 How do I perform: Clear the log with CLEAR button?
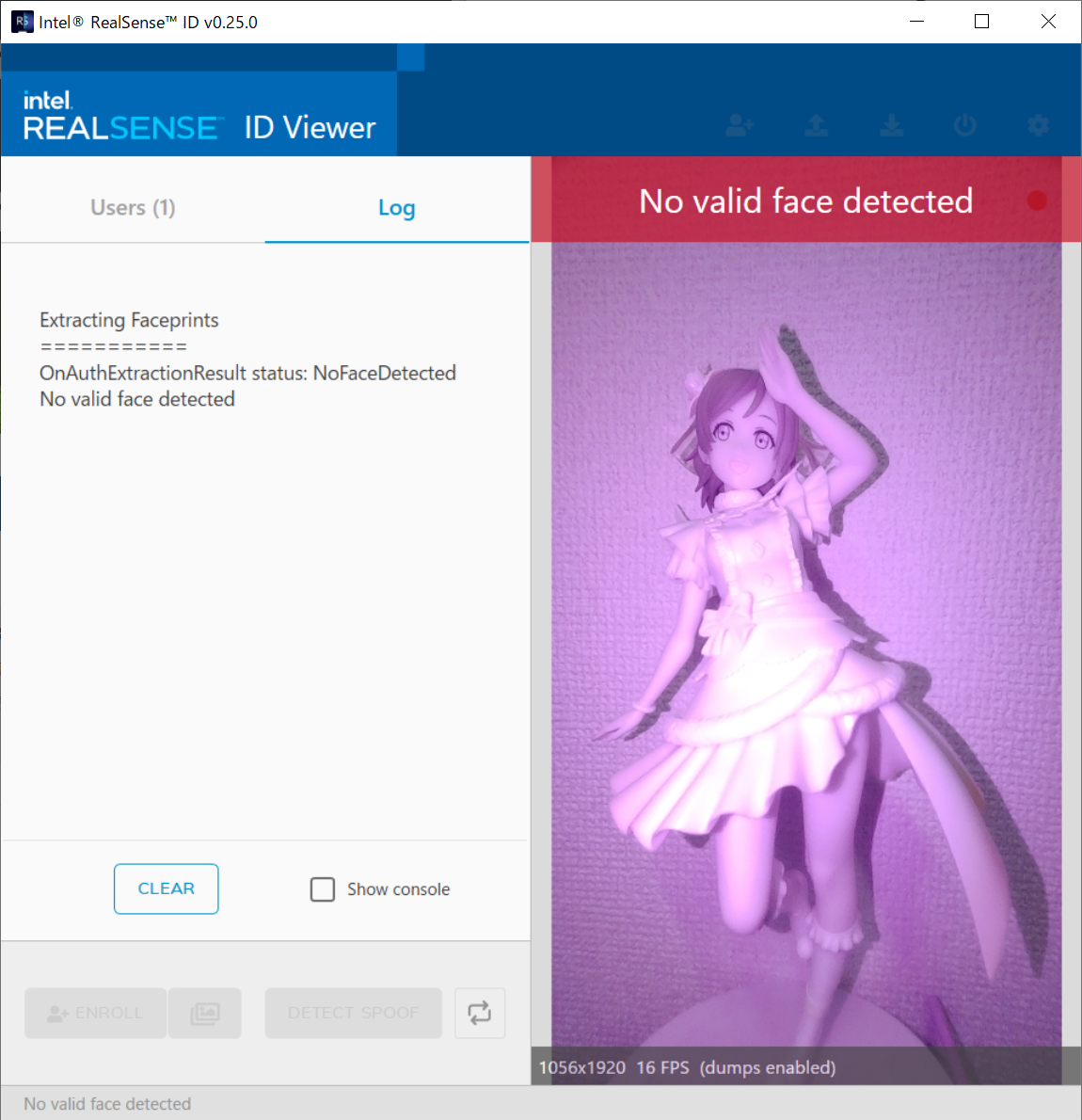[x=166, y=888]
